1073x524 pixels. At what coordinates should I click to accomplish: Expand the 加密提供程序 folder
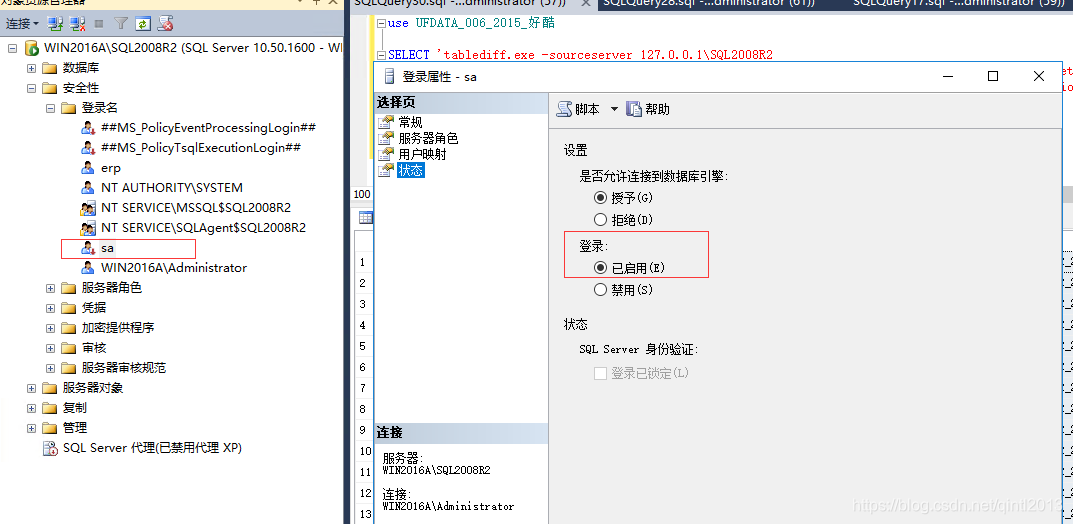[x=51, y=328]
